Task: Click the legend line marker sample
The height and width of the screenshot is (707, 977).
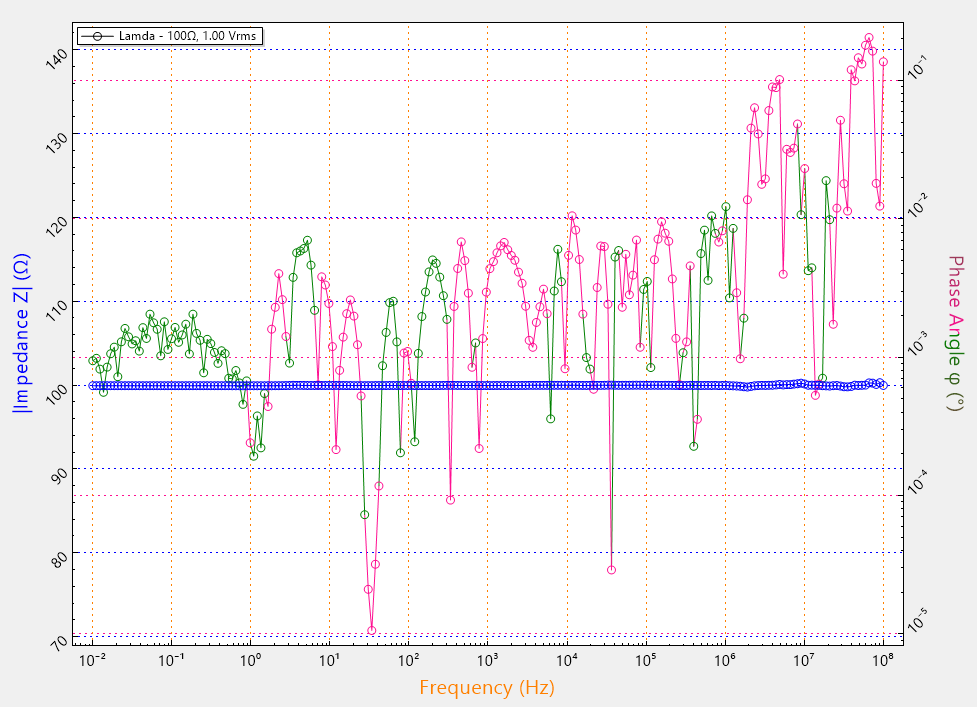Action: coord(97,36)
